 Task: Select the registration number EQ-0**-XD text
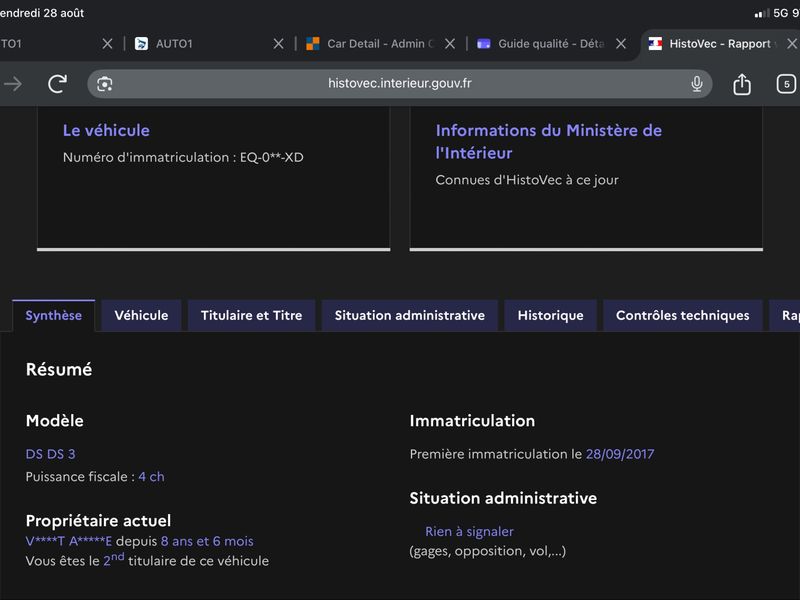[271, 157]
